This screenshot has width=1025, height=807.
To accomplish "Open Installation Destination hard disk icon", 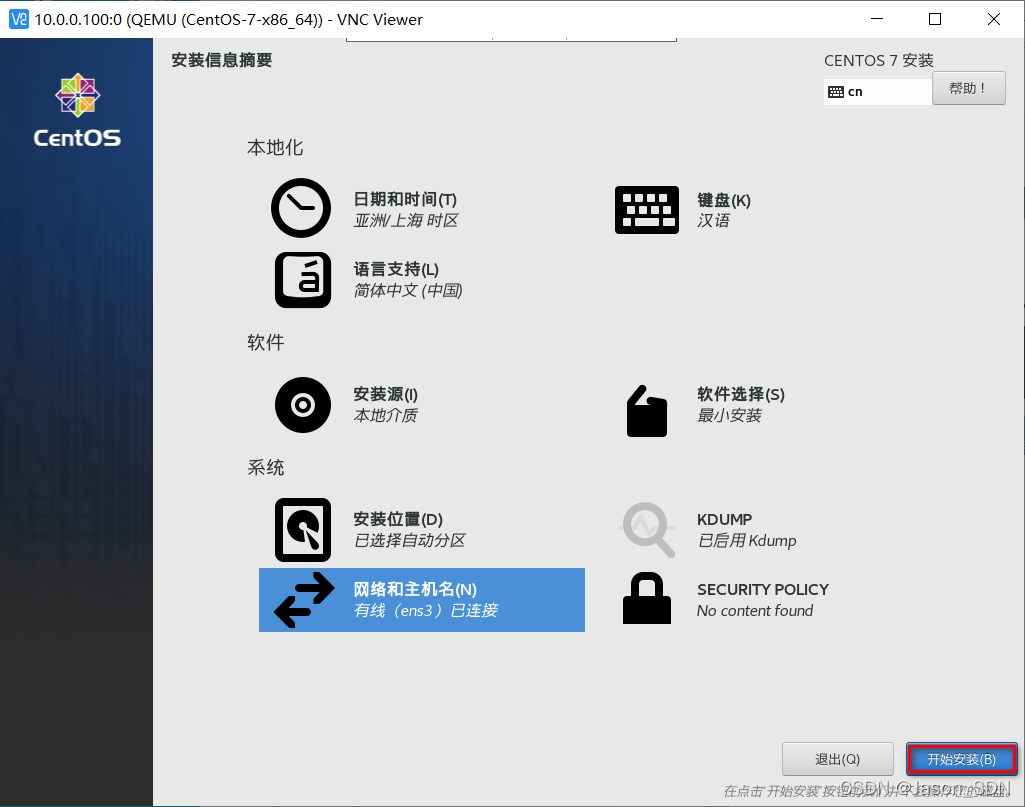I will [x=303, y=530].
